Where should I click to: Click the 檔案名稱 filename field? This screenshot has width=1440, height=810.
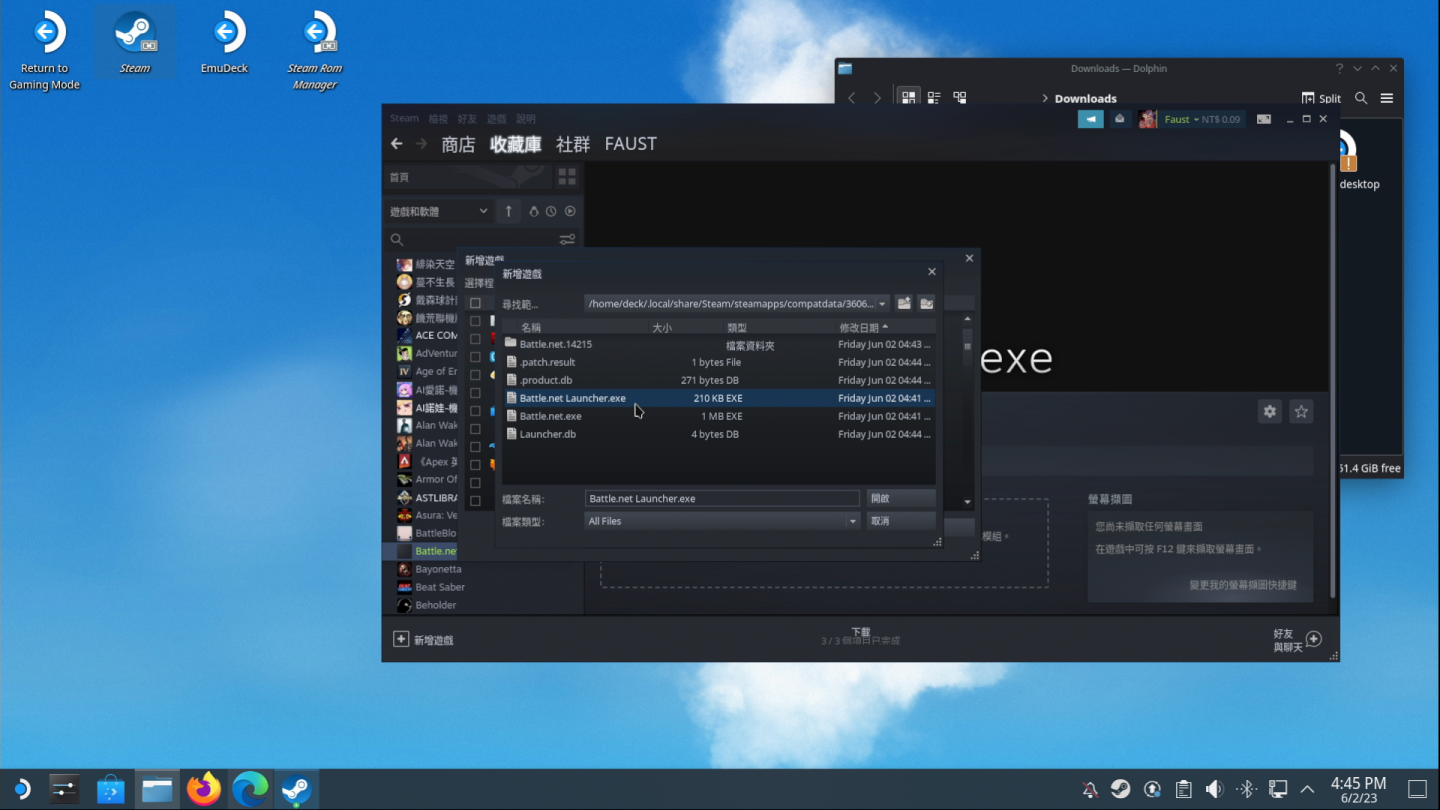(x=722, y=498)
